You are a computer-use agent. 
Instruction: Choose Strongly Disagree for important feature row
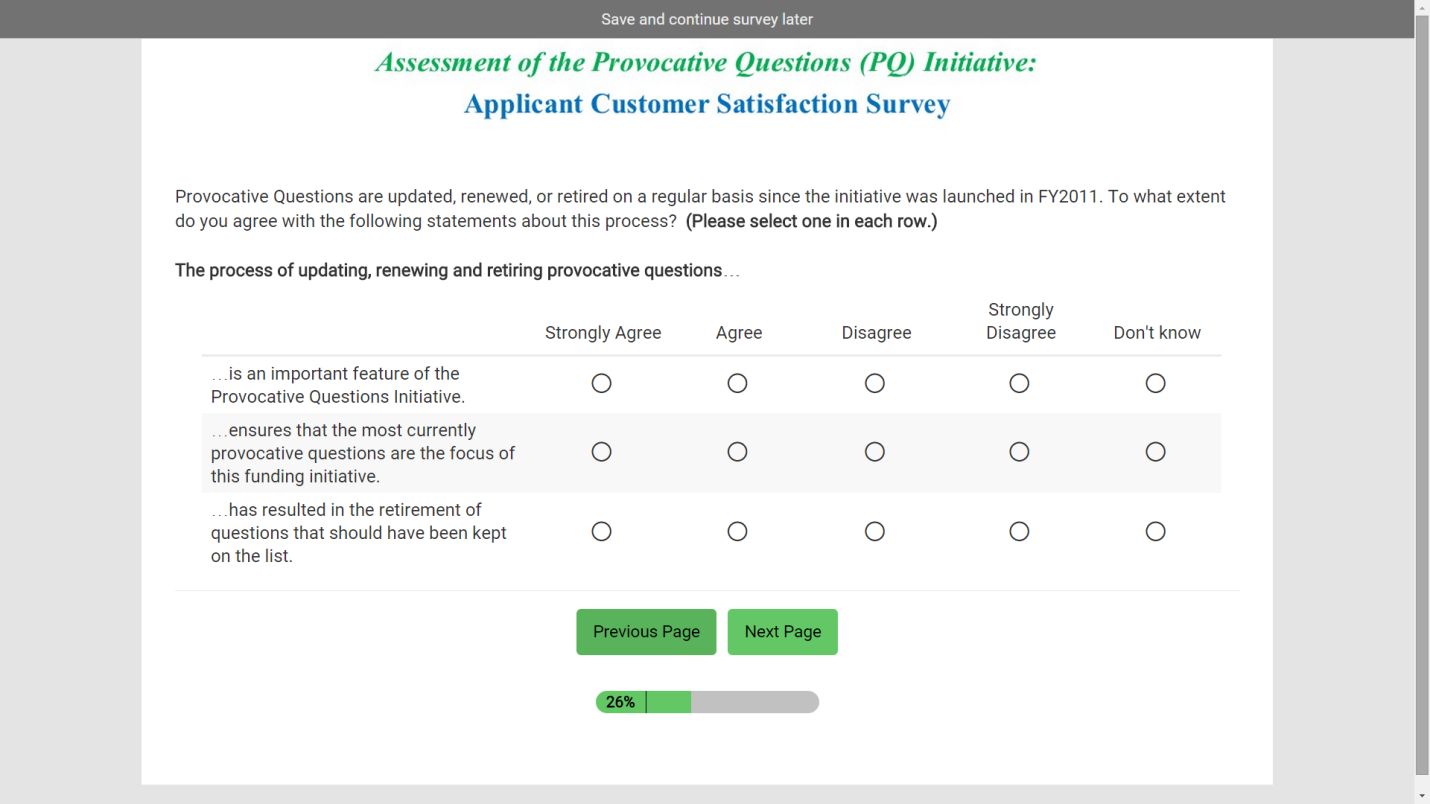click(1019, 383)
